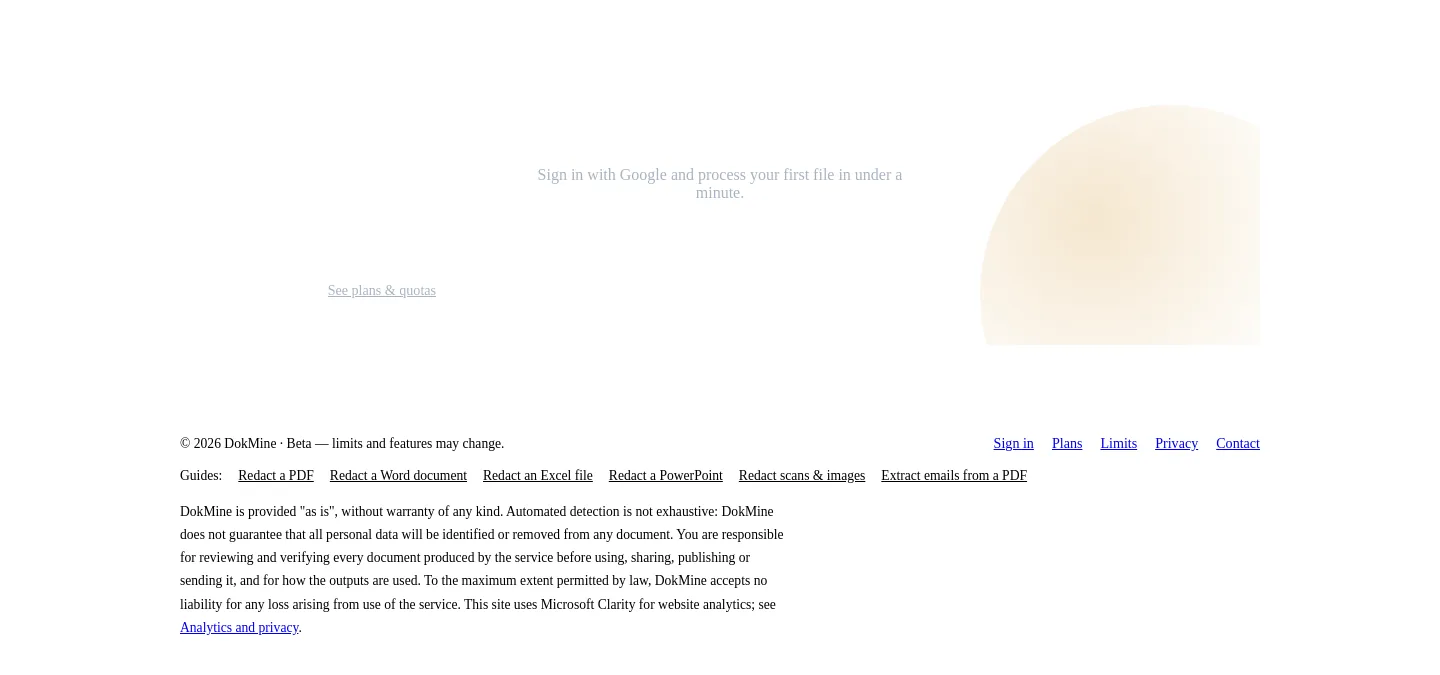This screenshot has width=1440, height=675.
Task: Click the Contact link
Action: [1238, 443]
